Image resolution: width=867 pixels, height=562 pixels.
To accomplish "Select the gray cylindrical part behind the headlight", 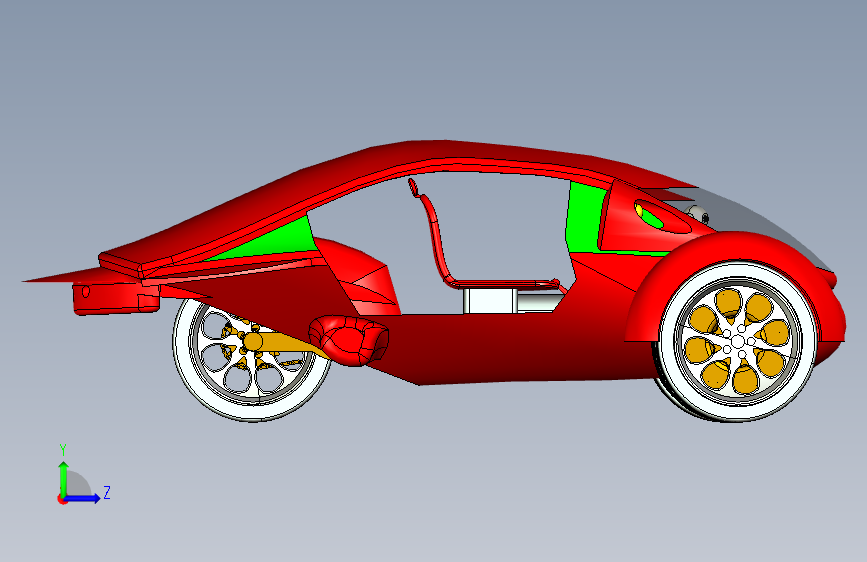I will click(697, 213).
